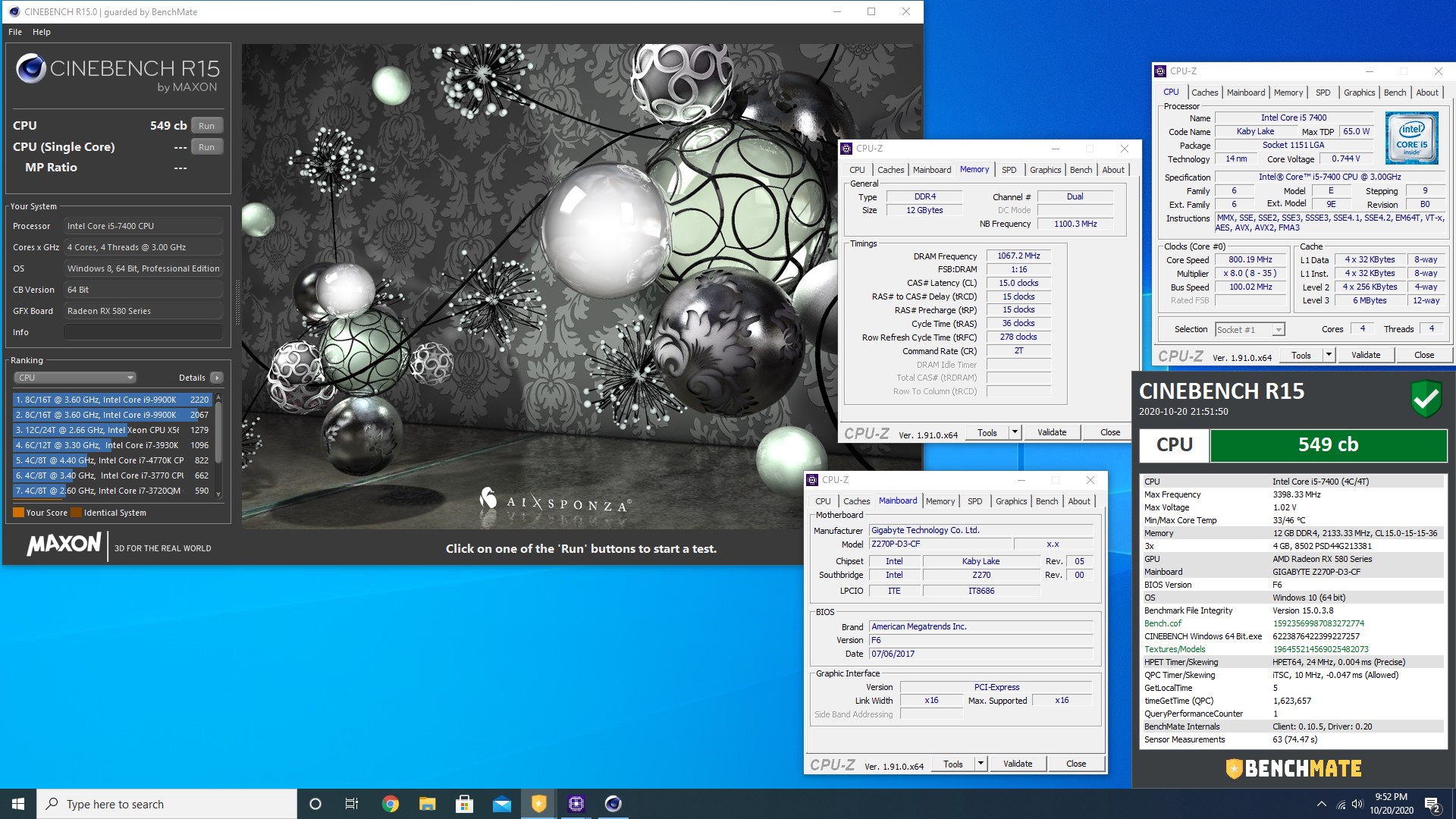1456x819 pixels.
Task: Switch to SPD tab in CPU-Z Memory window
Action: tap(1009, 170)
